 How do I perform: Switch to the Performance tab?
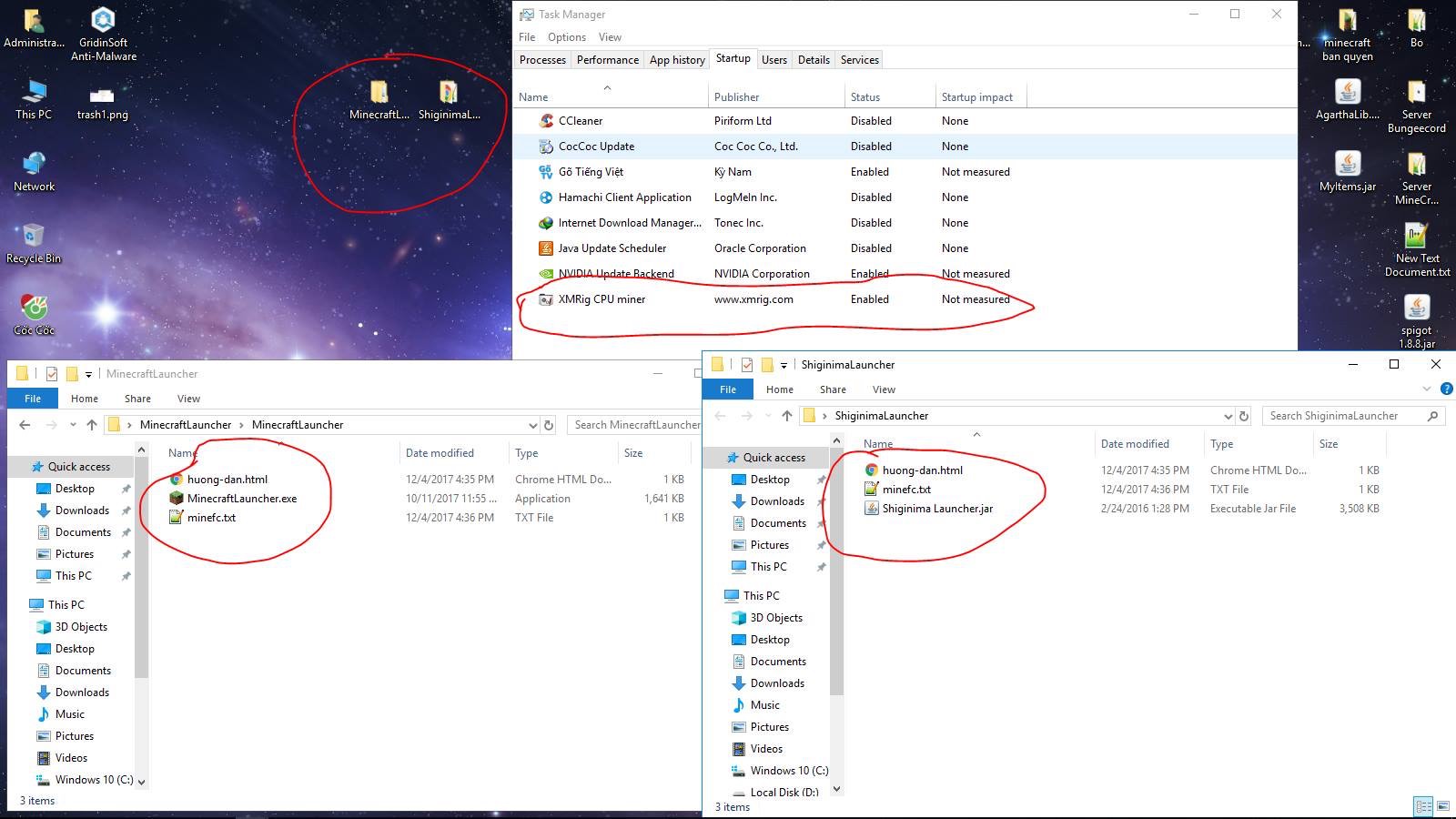pyautogui.click(x=608, y=60)
